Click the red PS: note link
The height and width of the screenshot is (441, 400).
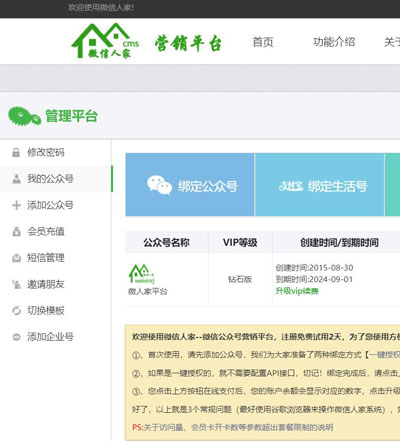pos(232,427)
